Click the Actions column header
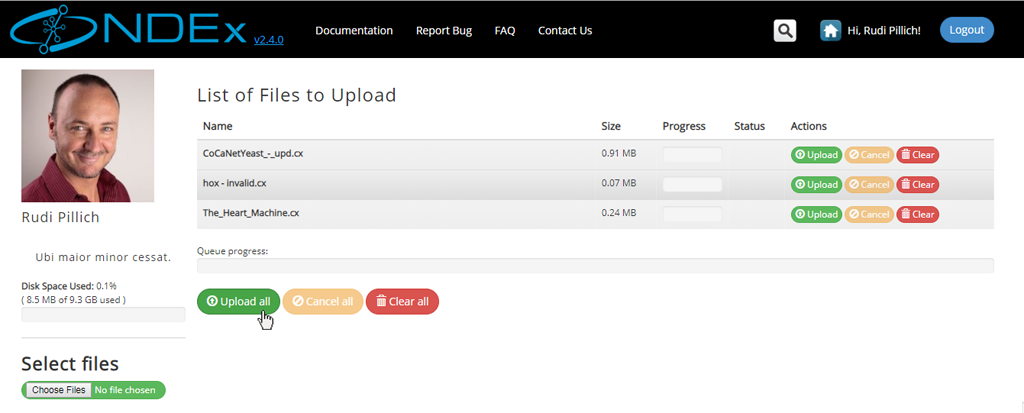 [808, 126]
